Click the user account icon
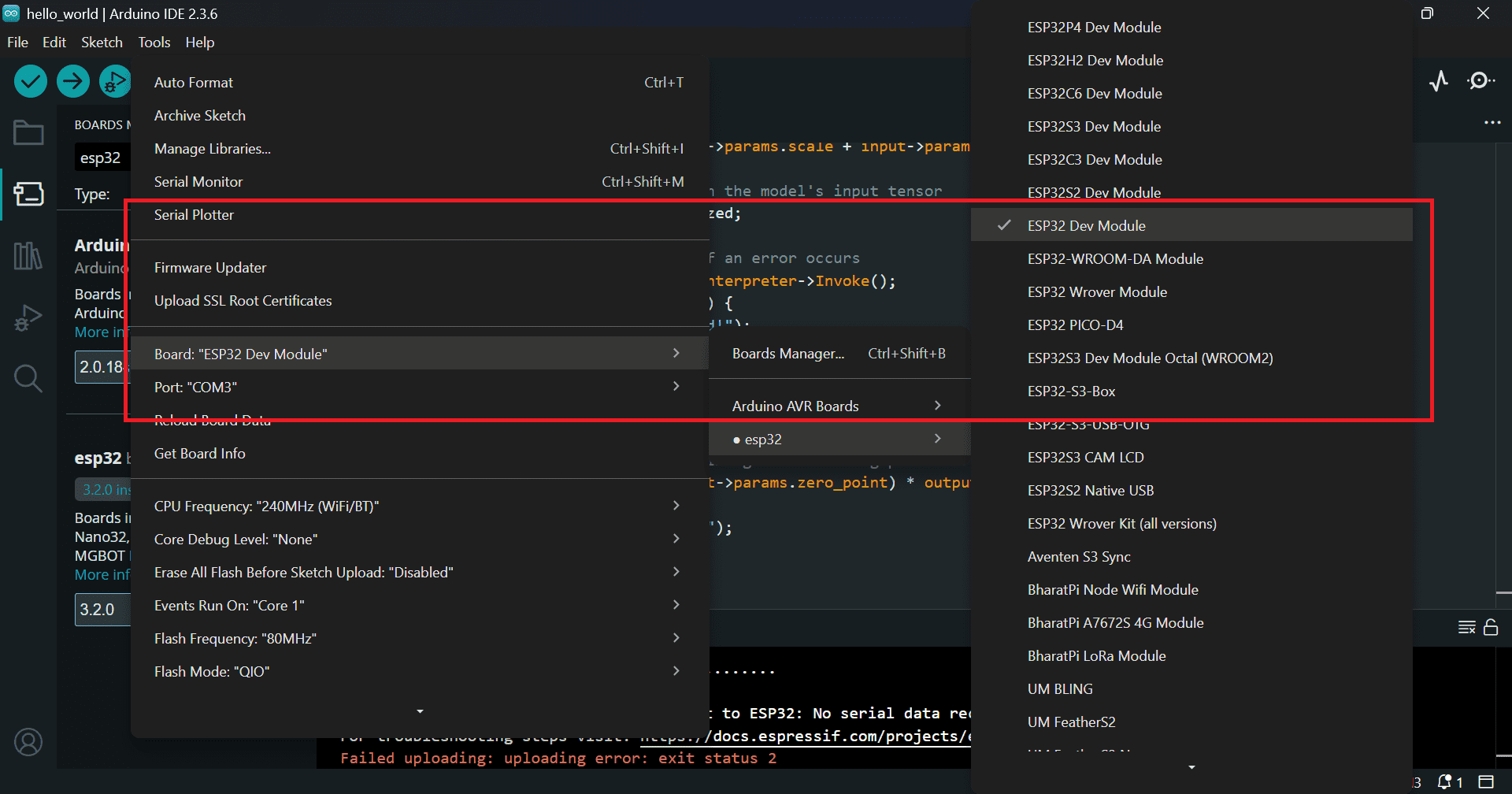This screenshot has height=794, width=1512. pos(28,742)
